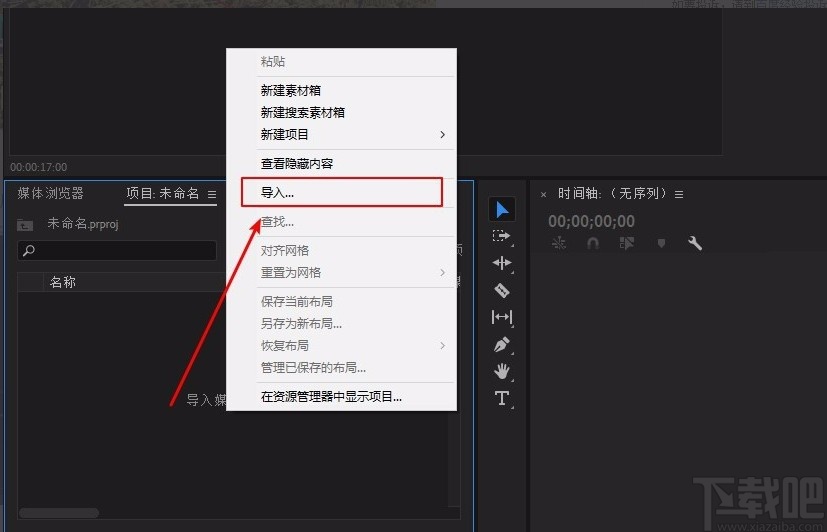Image resolution: width=827 pixels, height=532 pixels.
Task: Click the 名称 column header
Action: point(63,283)
